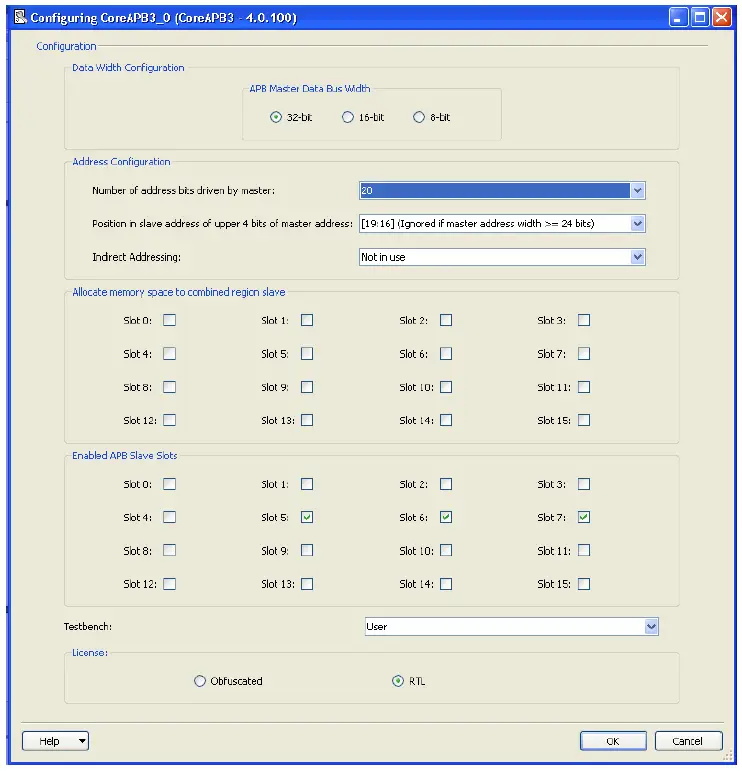
Task: Check combined region Slot 15
Action: coord(584,420)
